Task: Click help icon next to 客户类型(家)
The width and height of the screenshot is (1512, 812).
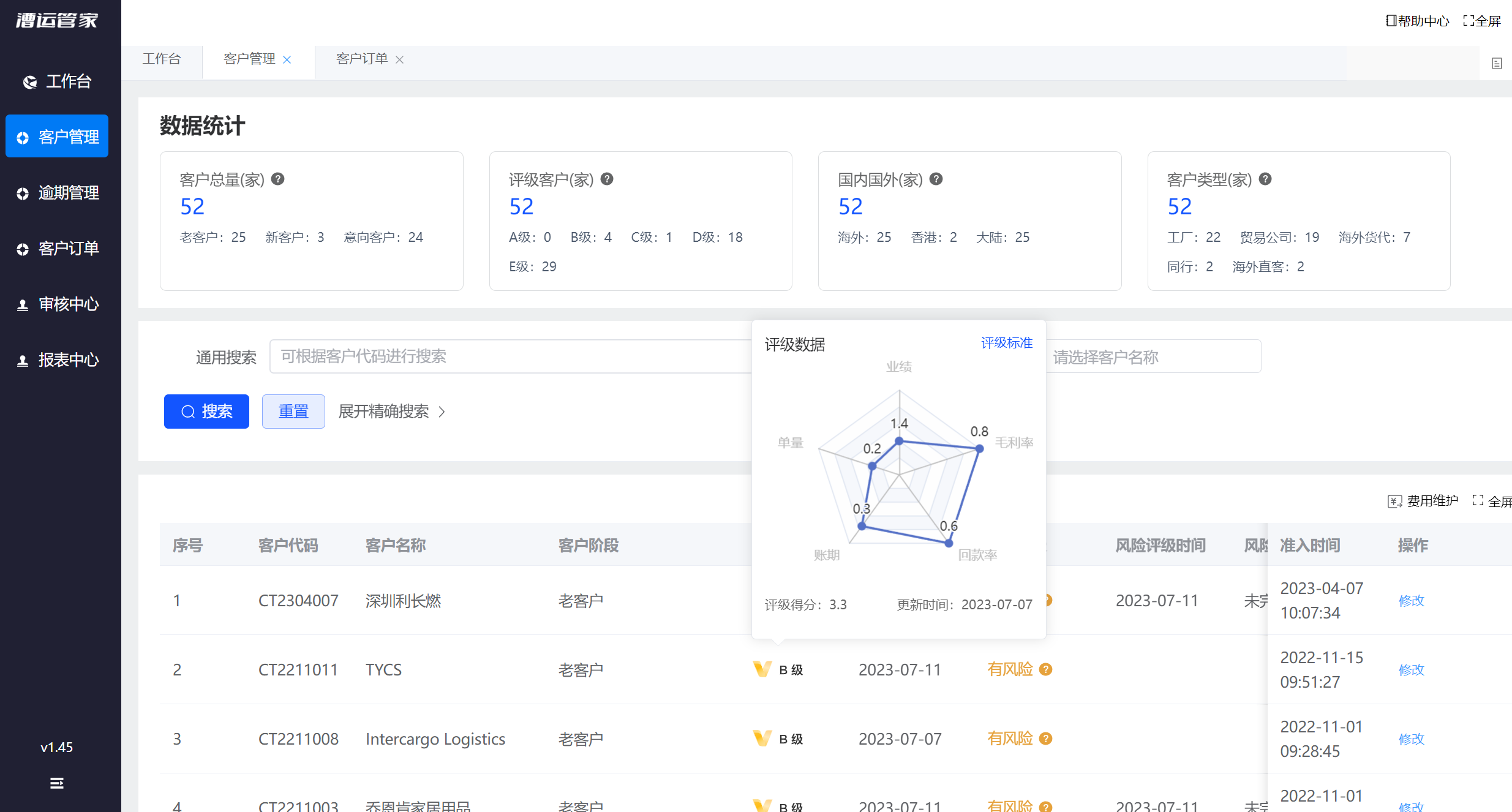Action: pos(1265,179)
